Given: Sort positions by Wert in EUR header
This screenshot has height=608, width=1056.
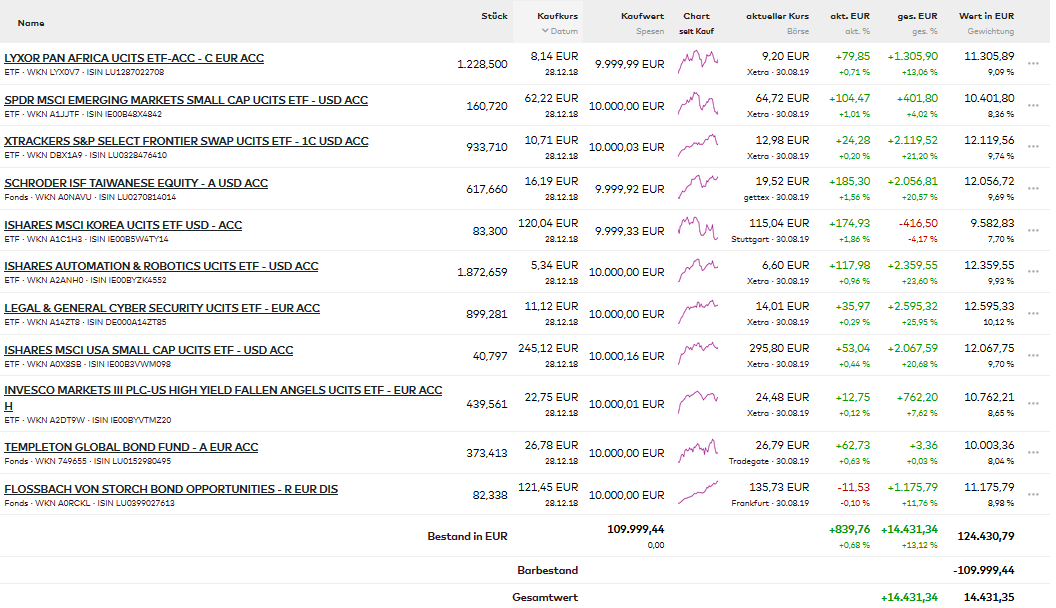Looking at the screenshot, I should tap(986, 16).
